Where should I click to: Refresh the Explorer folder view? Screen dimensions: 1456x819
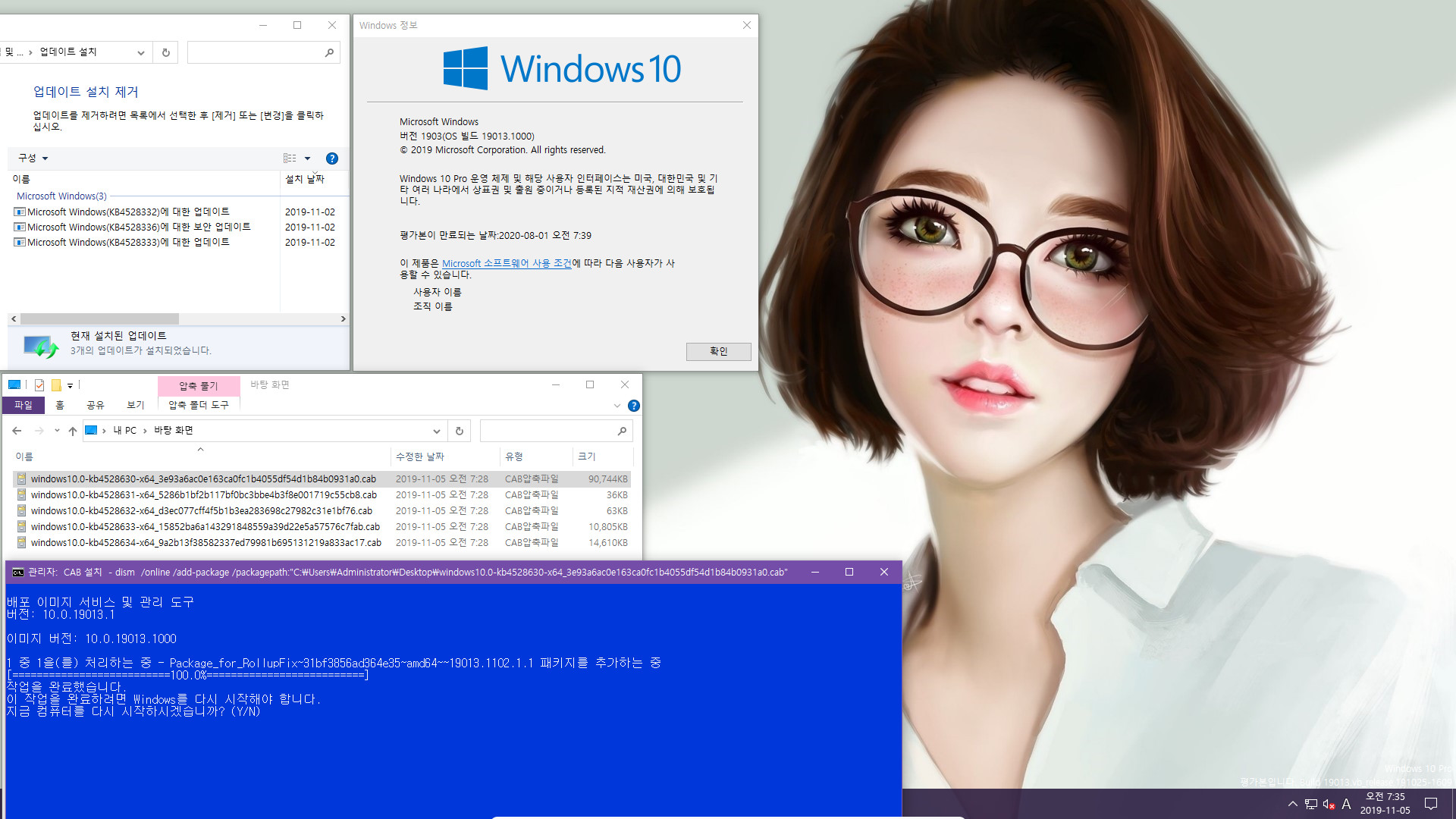[x=459, y=431]
